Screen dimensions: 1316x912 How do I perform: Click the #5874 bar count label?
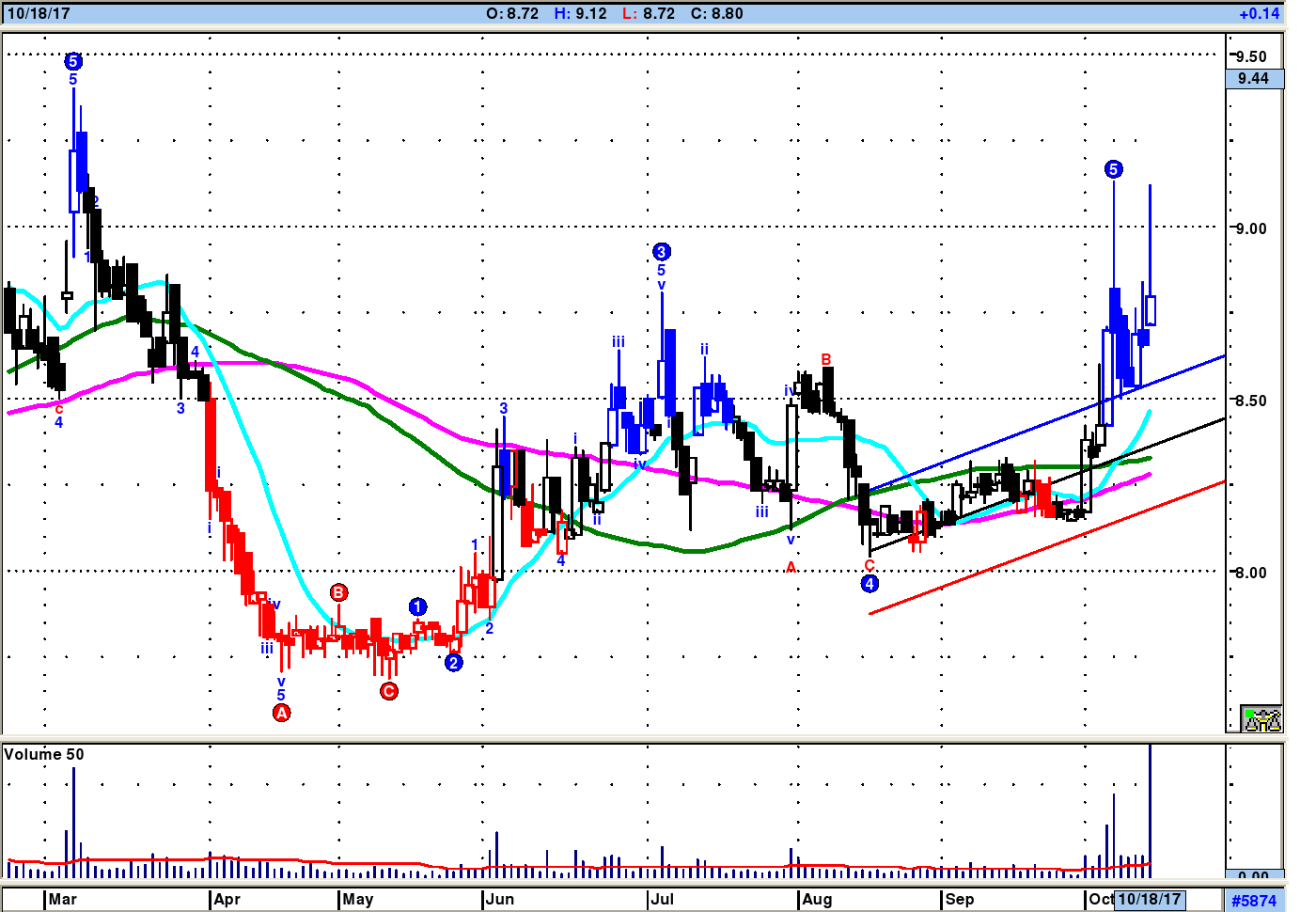pyautogui.click(x=1254, y=901)
